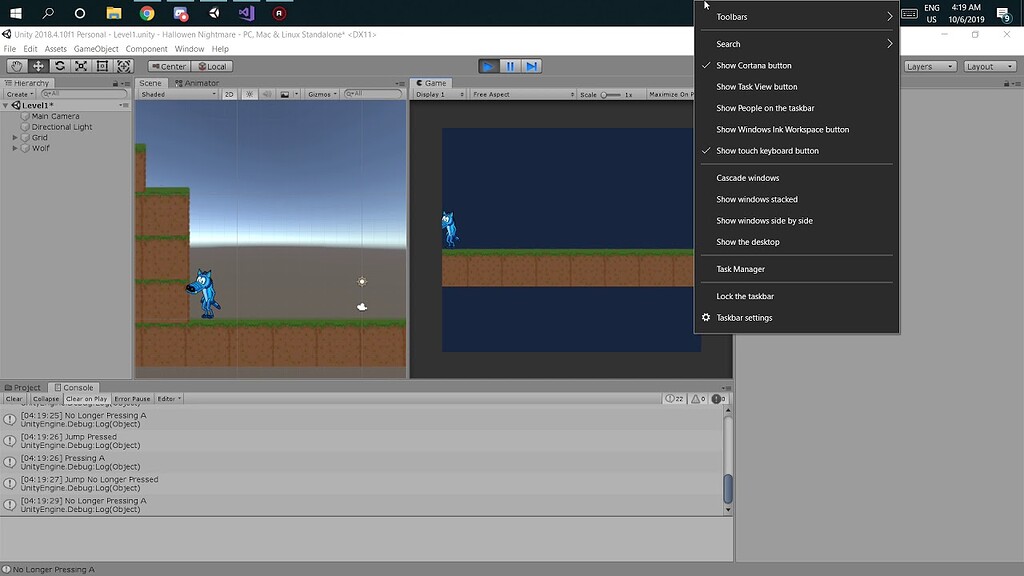Select the Rect transform tool
The width and height of the screenshot is (1024, 576).
click(x=103, y=66)
